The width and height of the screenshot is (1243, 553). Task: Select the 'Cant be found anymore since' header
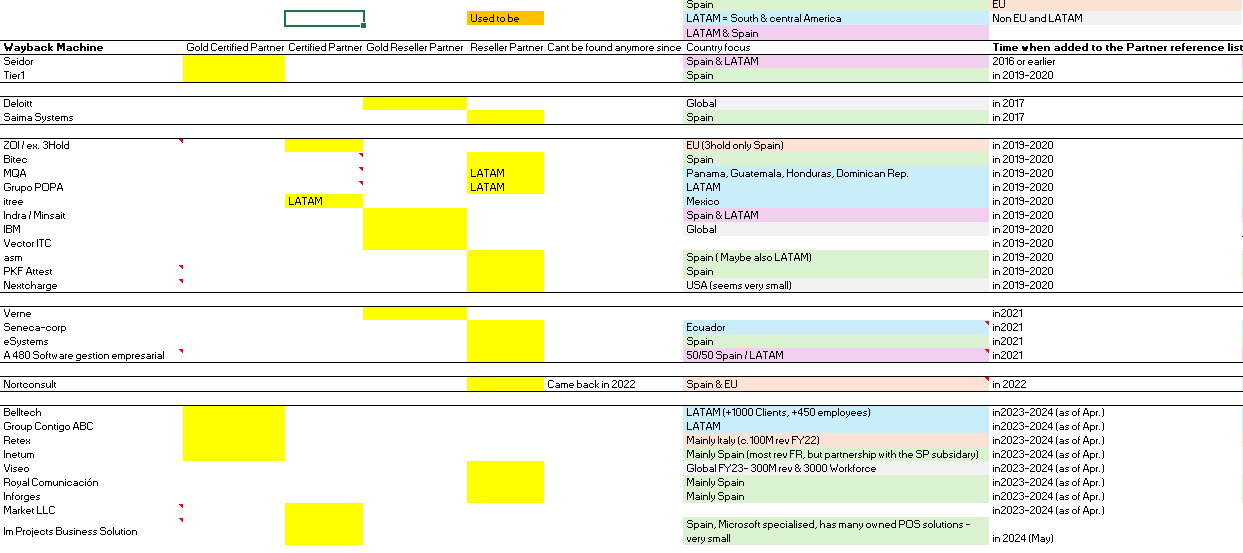pyautogui.click(x=614, y=47)
